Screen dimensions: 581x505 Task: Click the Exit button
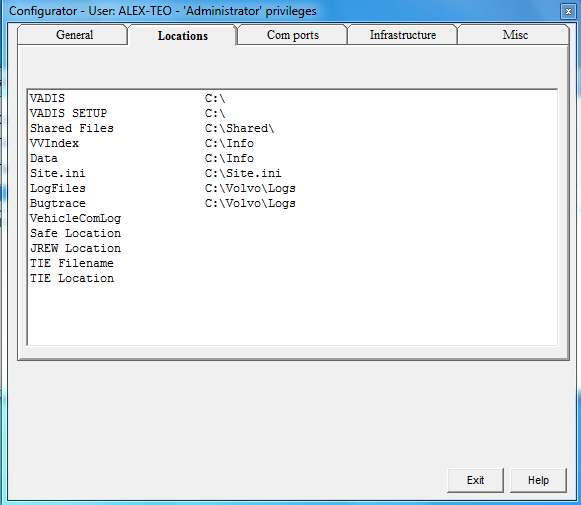click(x=475, y=480)
